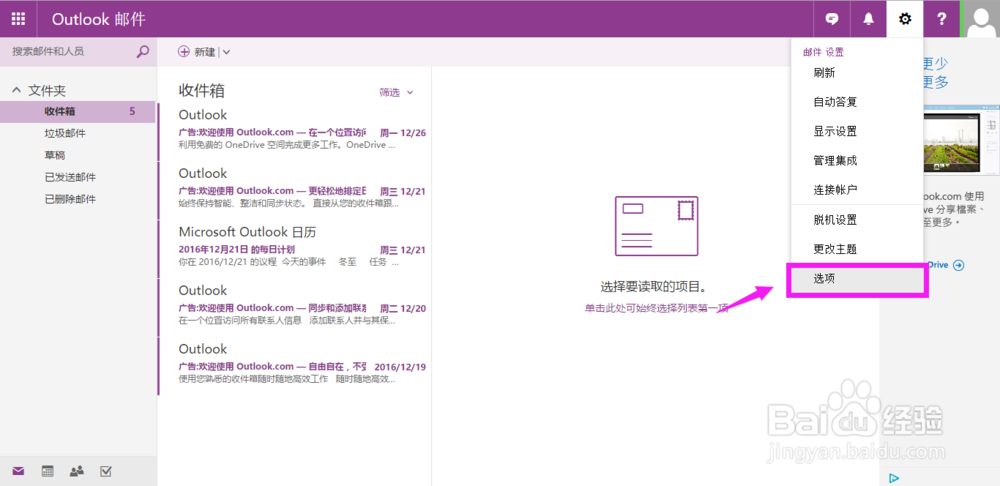This screenshot has height=486, width=1000.
Task: Expand the dropdown arrow beside 新建
Action: [226, 52]
